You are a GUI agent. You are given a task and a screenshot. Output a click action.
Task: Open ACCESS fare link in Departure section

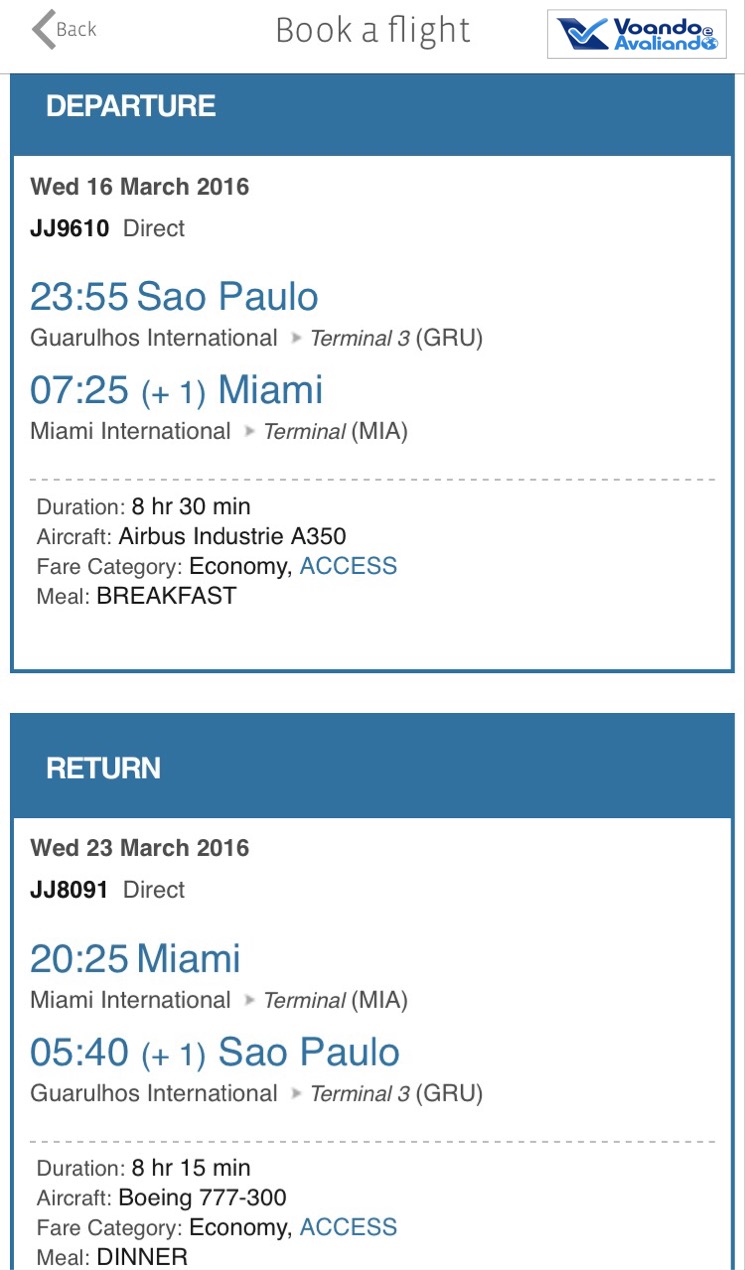(x=348, y=566)
